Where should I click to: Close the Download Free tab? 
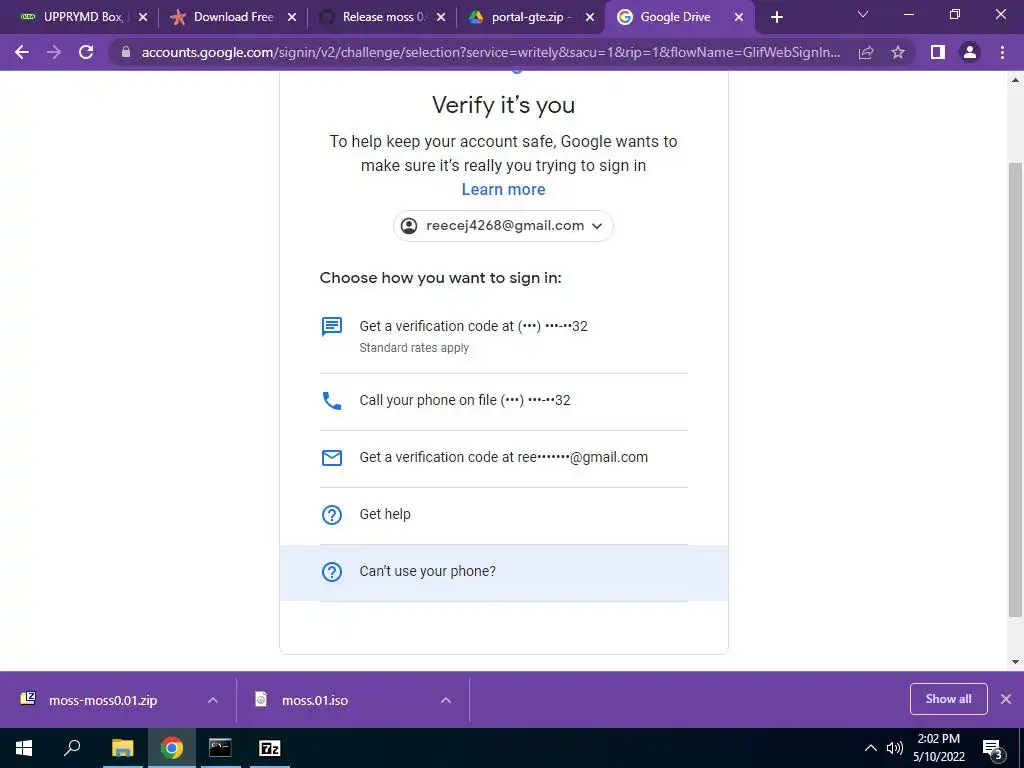pos(292,18)
